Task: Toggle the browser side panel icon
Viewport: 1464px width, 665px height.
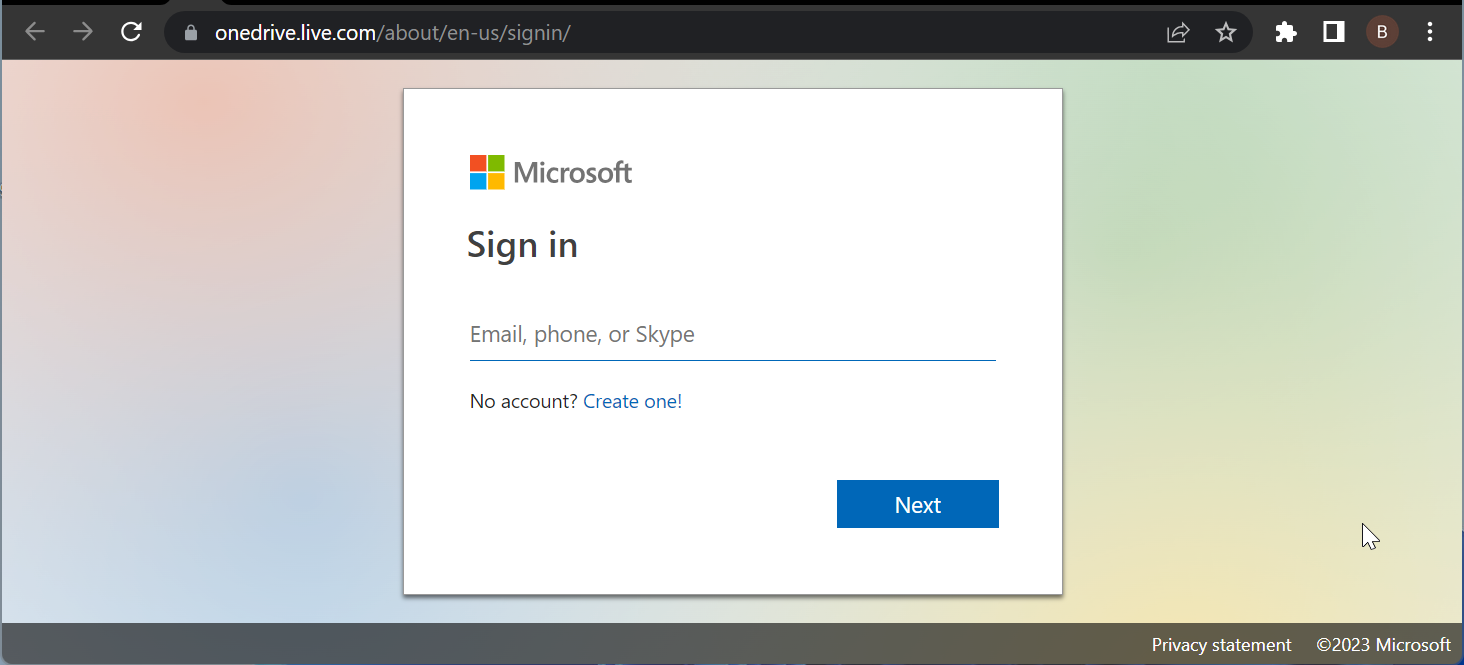Action: click(1333, 32)
